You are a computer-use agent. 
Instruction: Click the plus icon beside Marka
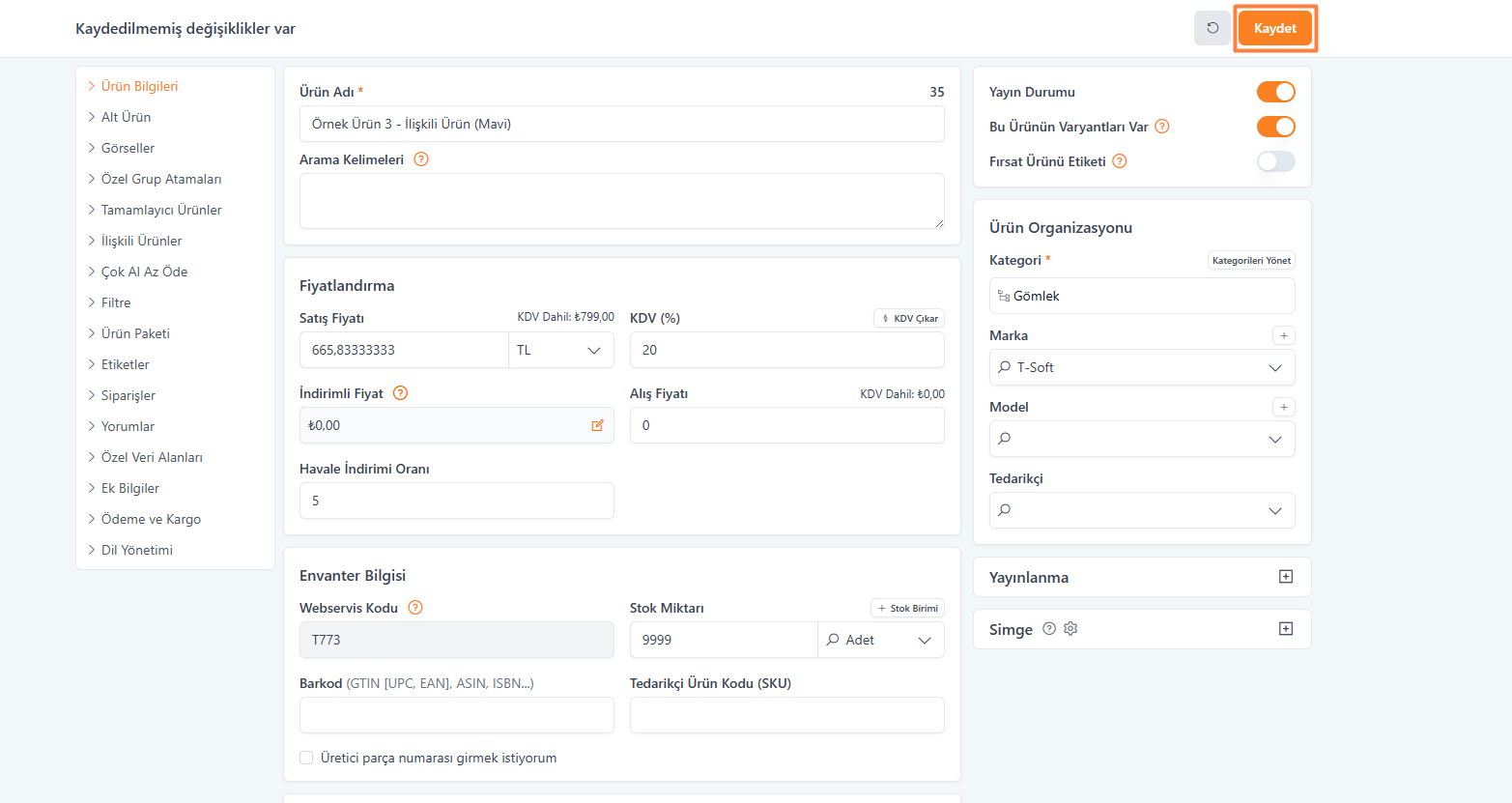(x=1283, y=335)
